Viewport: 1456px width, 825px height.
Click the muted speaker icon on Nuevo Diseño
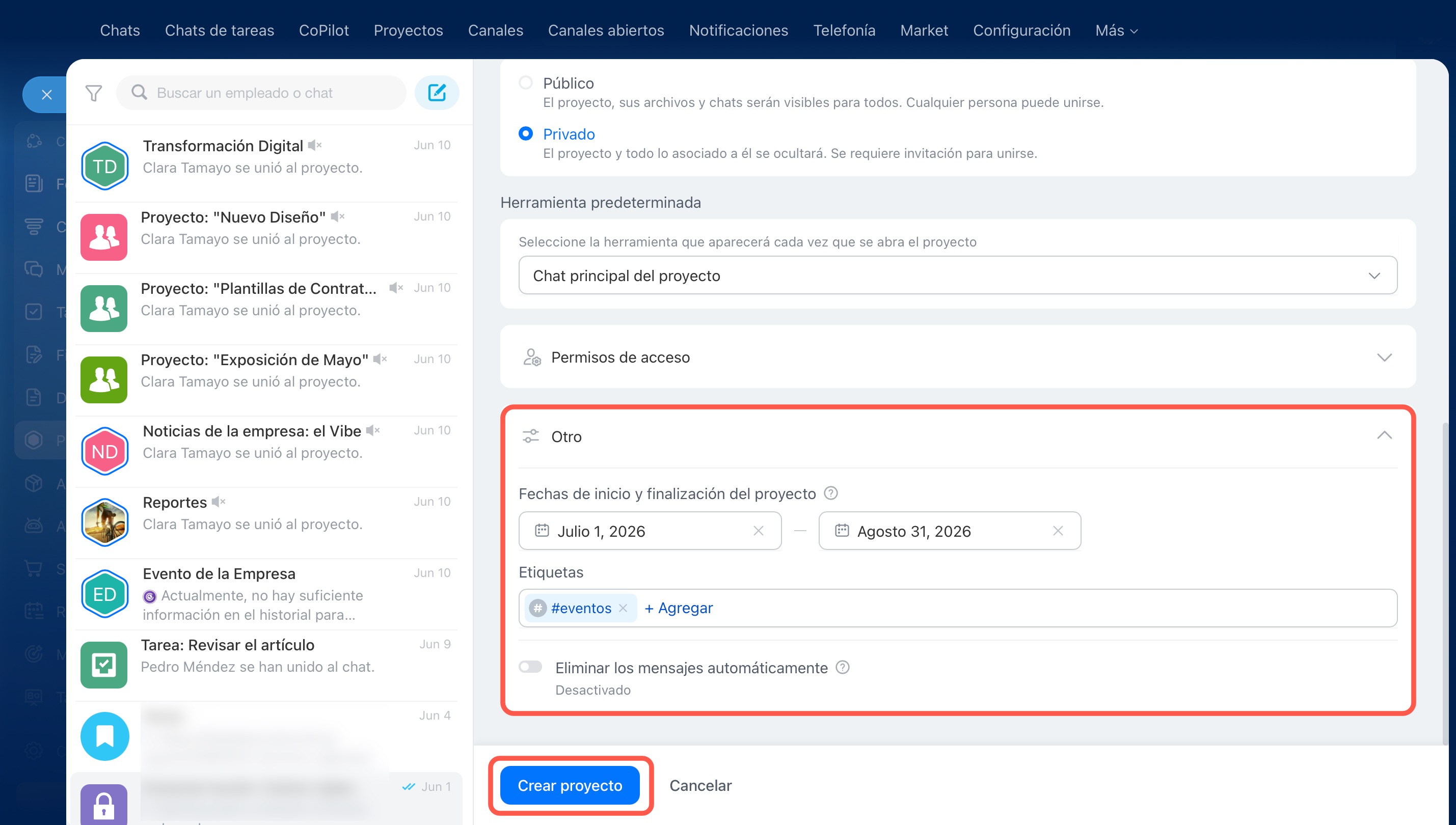(x=338, y=216)
